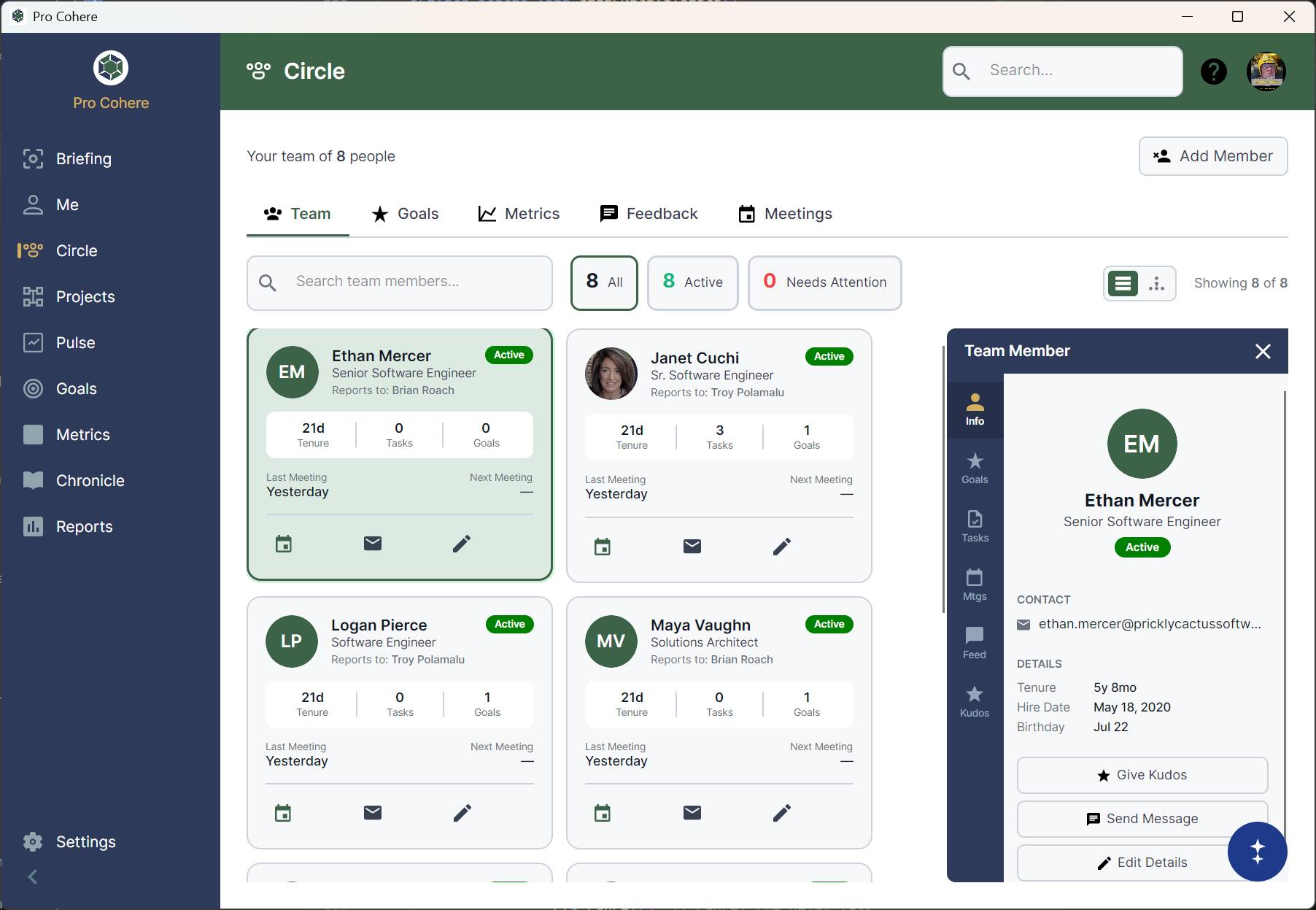
Task: Collapse the sidebar with the chevron arrow
Action: point(32,876)
